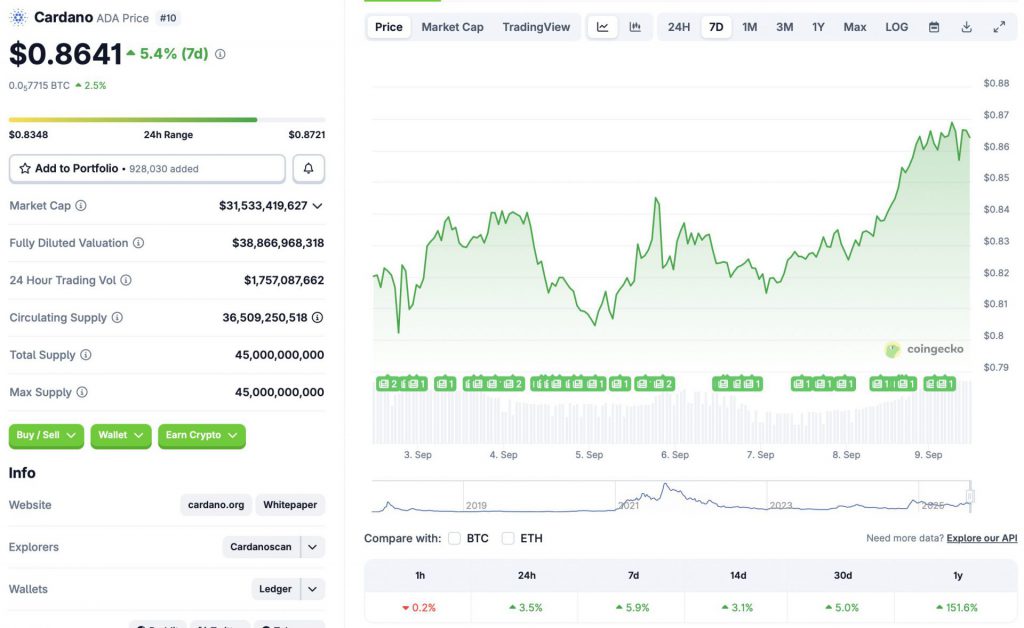The height and width of the screenshot is (628, 1024).
Task: Click the info icon after 36,509,250,518 value
Action: coord(317,317)
